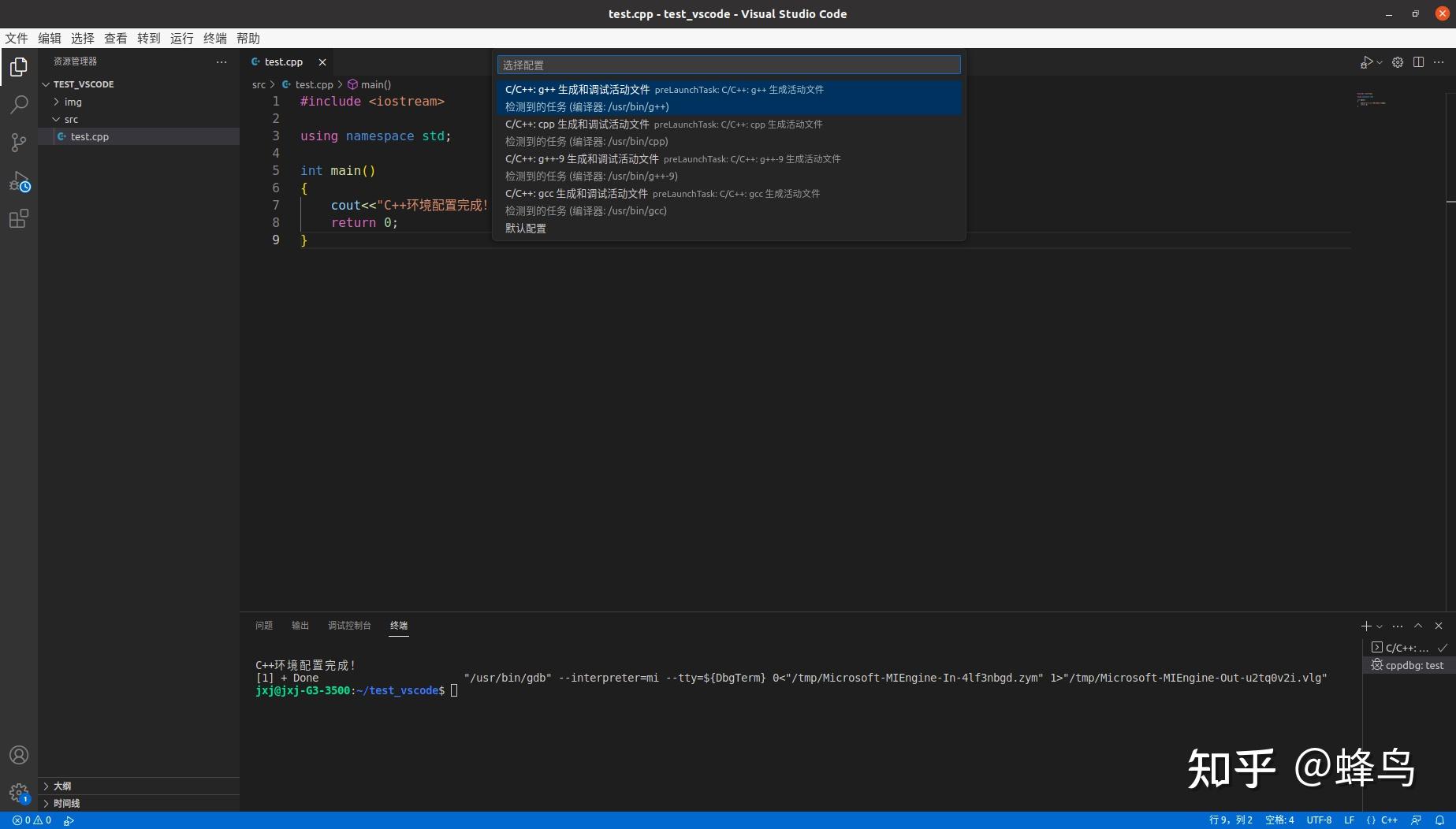Viewport: 1456px width, 829px height.
Task: Open the Explorer view in activity bar
Action: point(19,67)
